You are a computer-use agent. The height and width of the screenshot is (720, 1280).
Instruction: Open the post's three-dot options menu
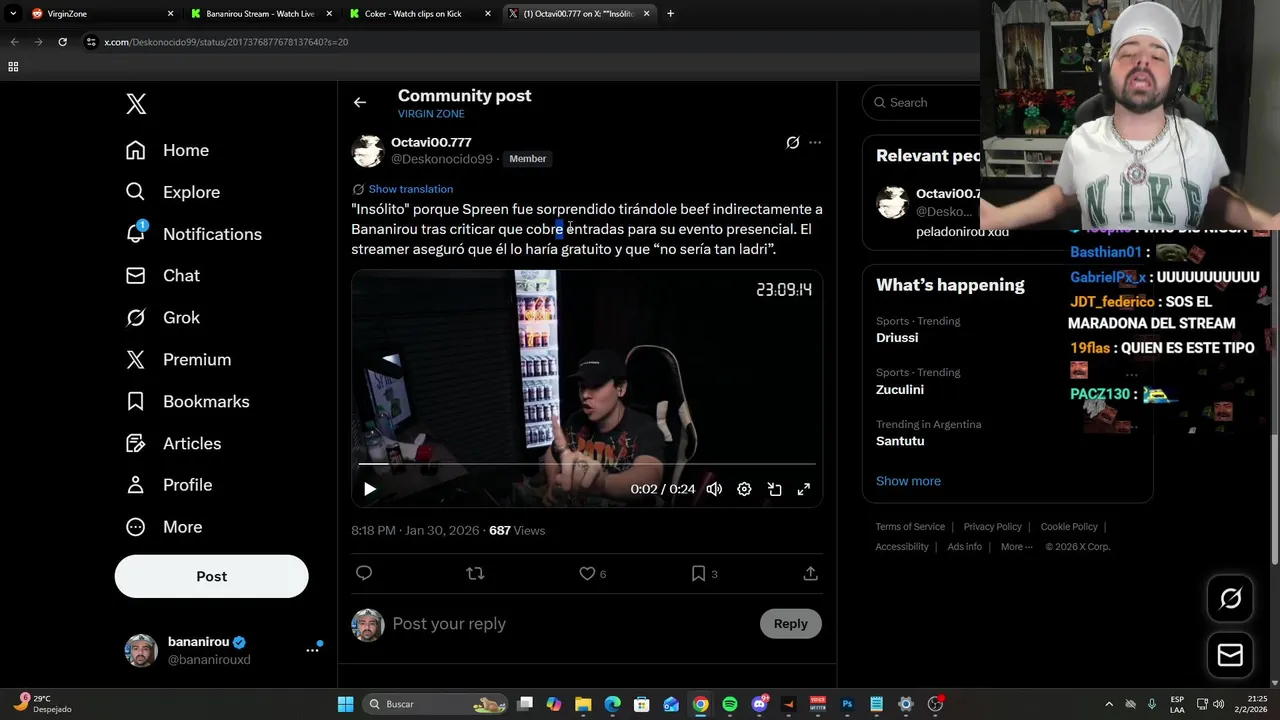815,143
